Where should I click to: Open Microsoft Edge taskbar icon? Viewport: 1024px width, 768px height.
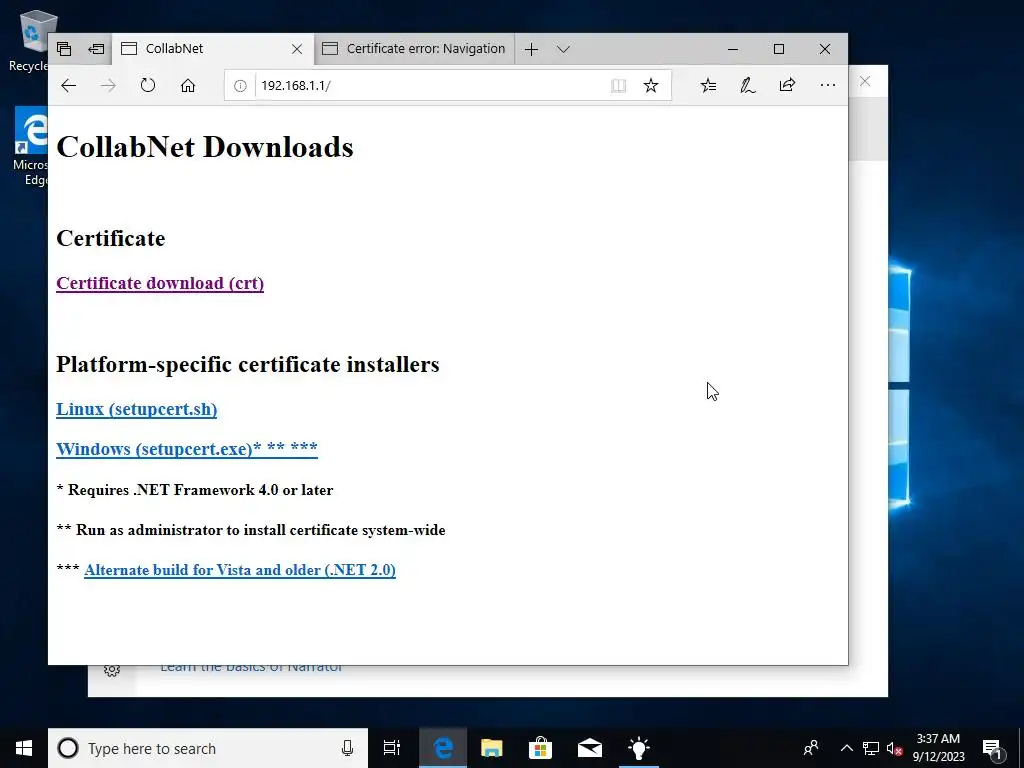pos(443,748)
